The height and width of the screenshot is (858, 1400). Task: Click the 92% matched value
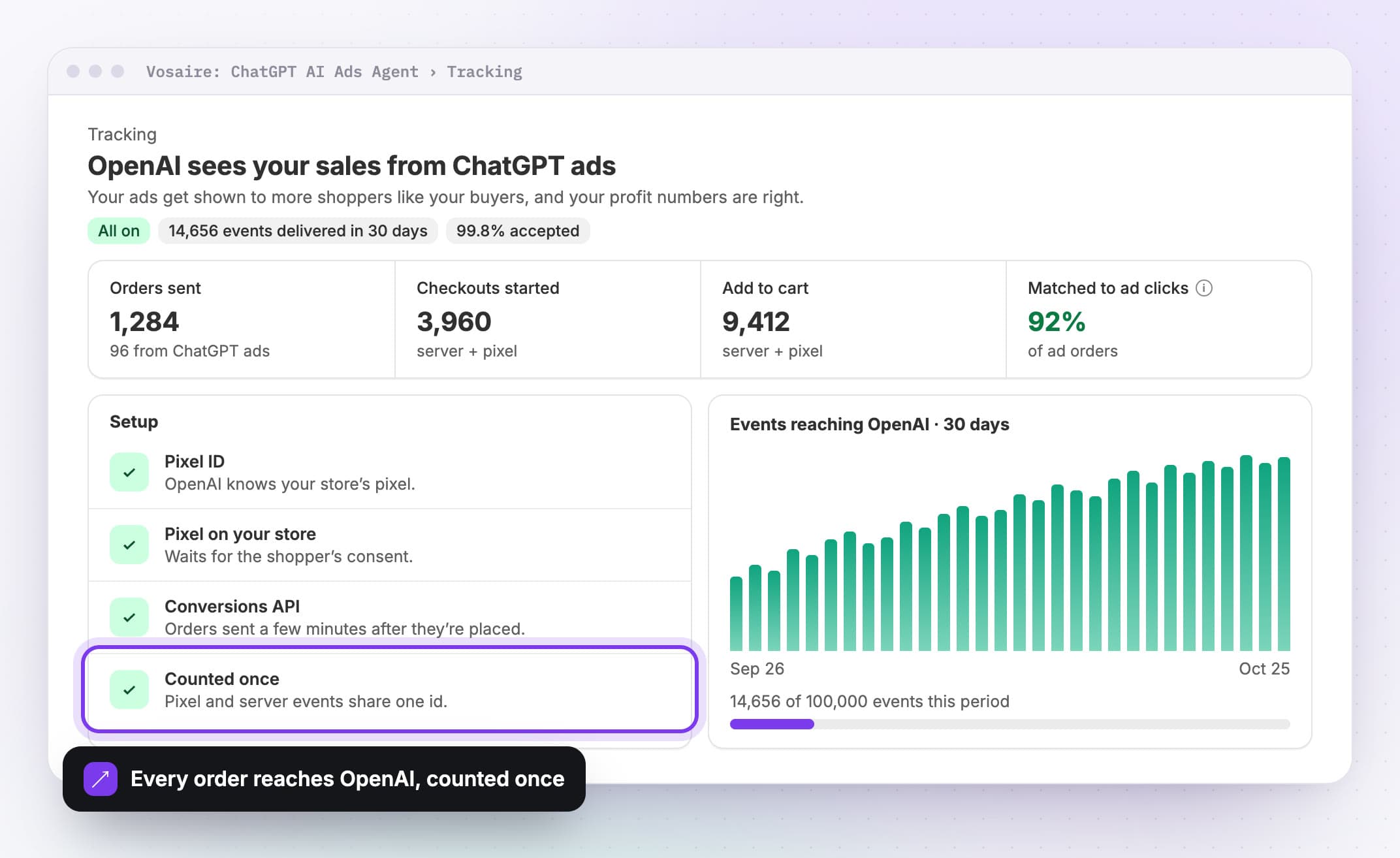pos(1057,321)
